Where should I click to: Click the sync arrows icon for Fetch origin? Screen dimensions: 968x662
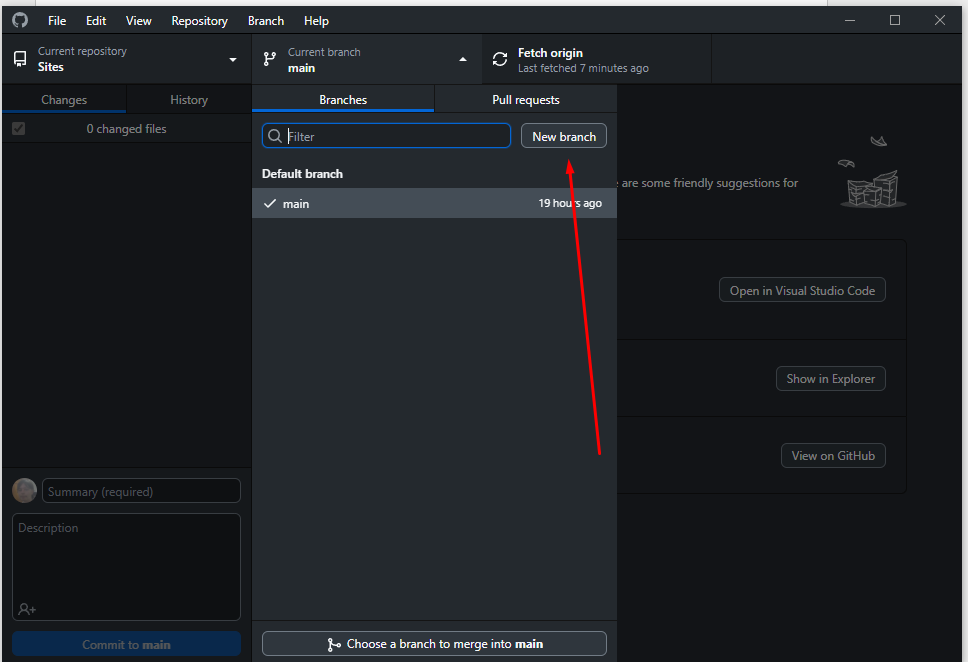point(500,59)
